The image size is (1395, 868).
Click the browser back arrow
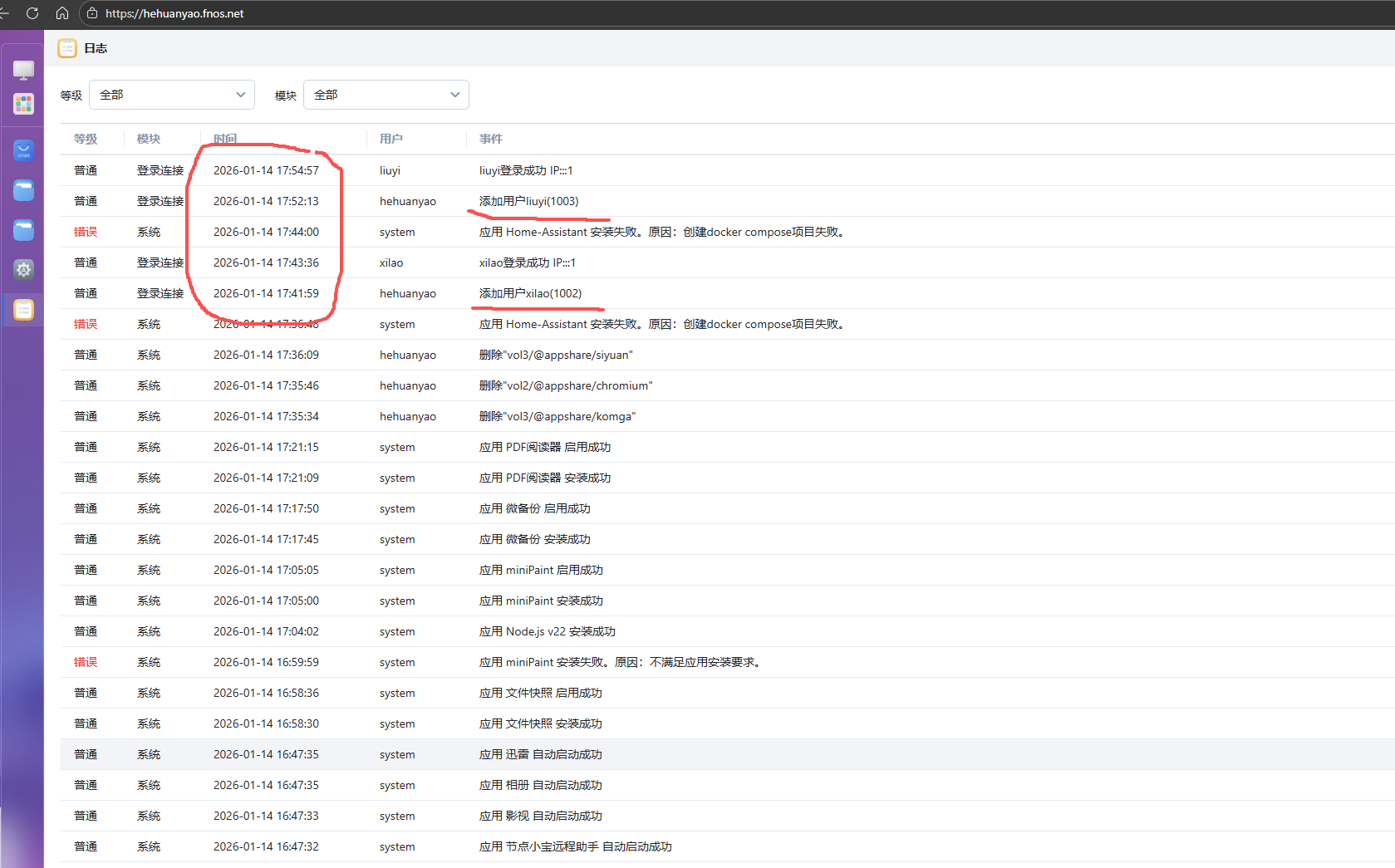[x=4, y=13]
